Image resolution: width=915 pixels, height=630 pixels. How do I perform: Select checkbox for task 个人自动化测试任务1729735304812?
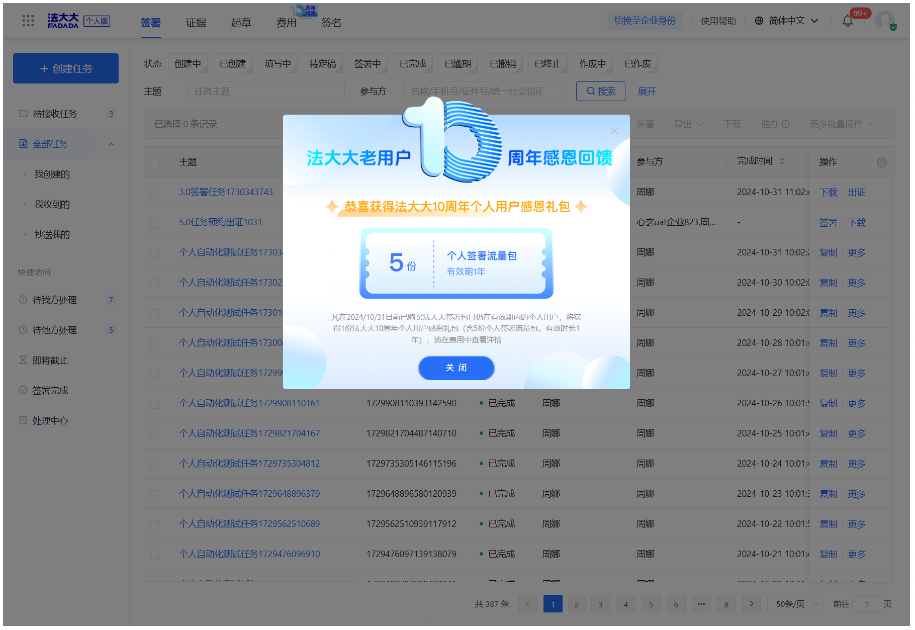pos(155,464)
